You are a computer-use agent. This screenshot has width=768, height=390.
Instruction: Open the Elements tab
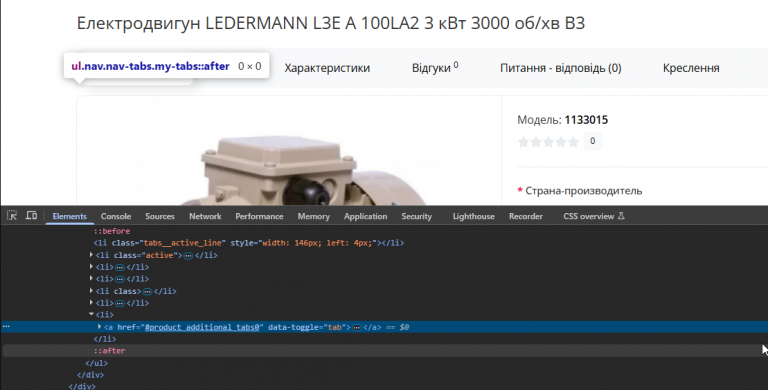click(70, 216)
